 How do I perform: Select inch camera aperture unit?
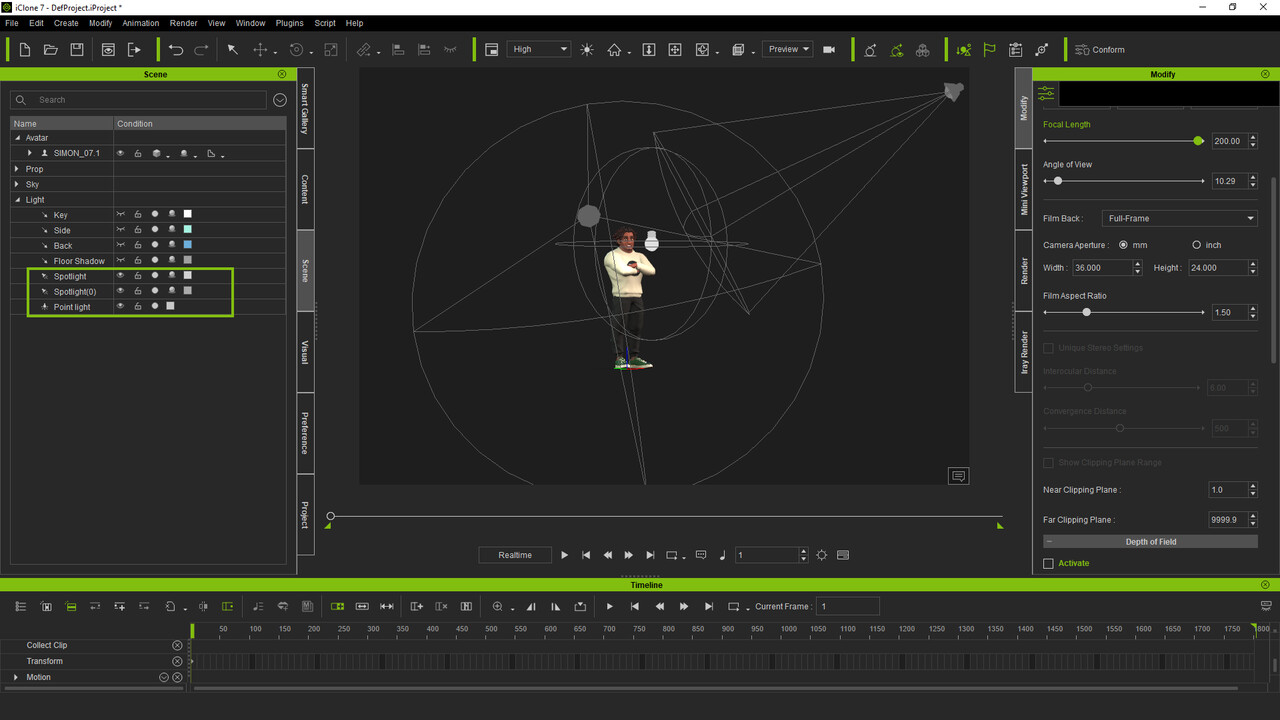(x=1196, y=245)
